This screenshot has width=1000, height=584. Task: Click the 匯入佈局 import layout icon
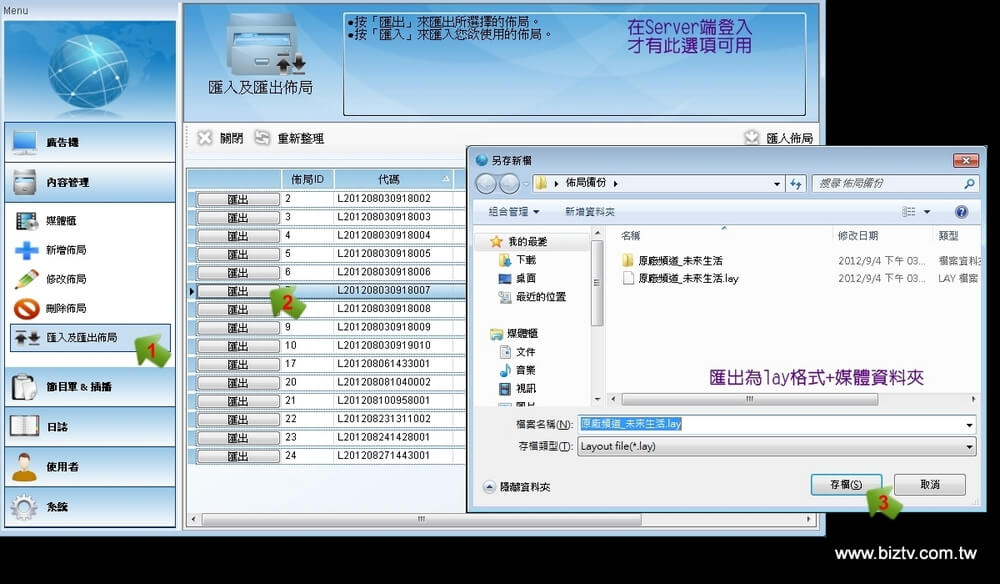pyautogui.click(x=752, y=138)
